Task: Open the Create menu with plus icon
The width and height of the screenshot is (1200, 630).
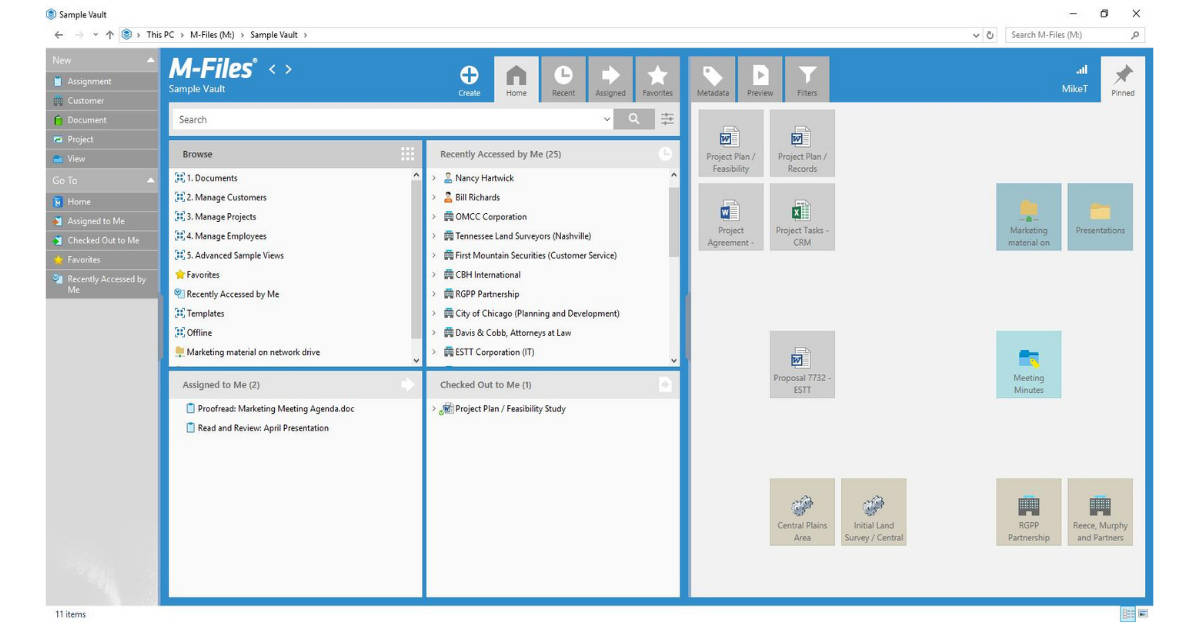Action: click(x=469, y=78)
